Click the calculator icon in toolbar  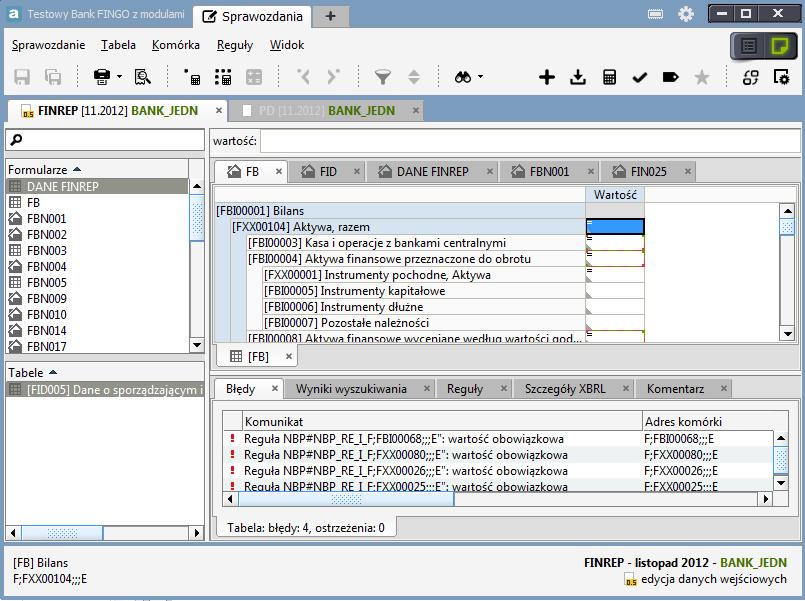pyautogui.click(x=609, y=77)
